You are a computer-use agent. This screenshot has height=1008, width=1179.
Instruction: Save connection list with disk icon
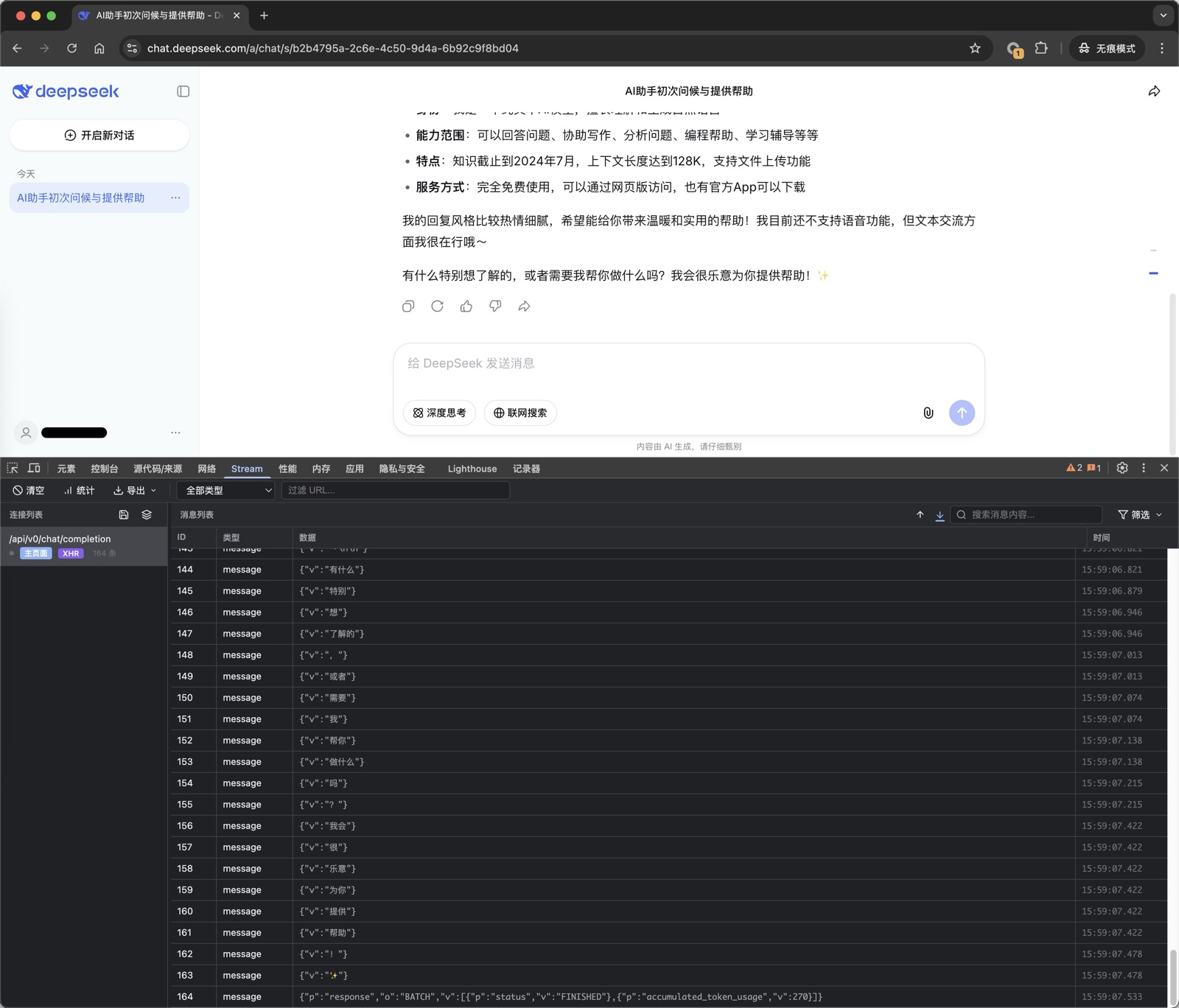pyautogui.click(x=124, y=514)
